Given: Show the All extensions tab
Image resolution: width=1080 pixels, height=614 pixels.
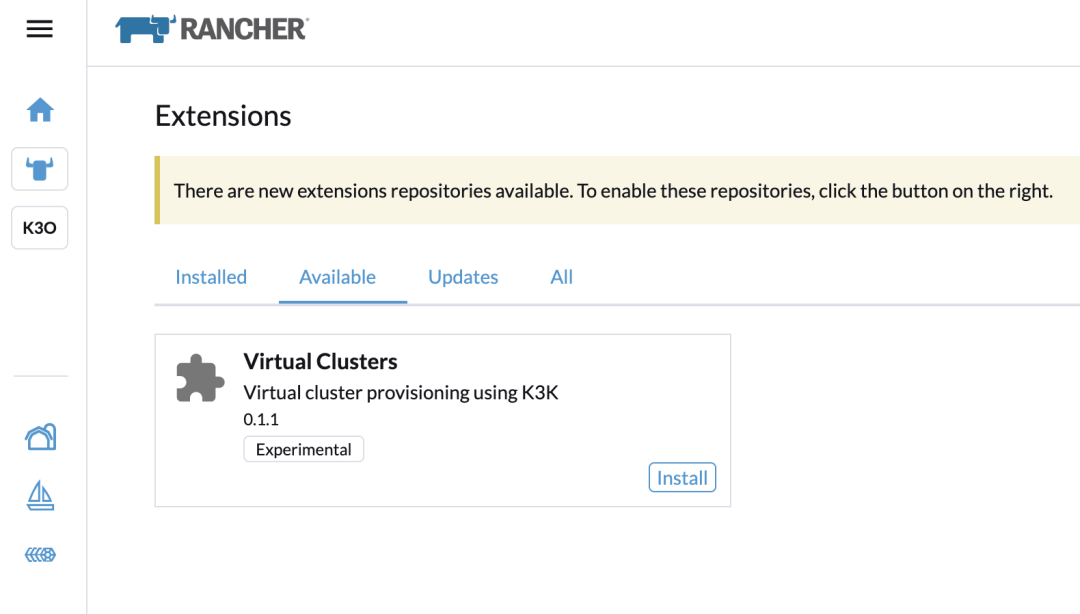Looking at the screenshot, I should click(x=561, y=277).
